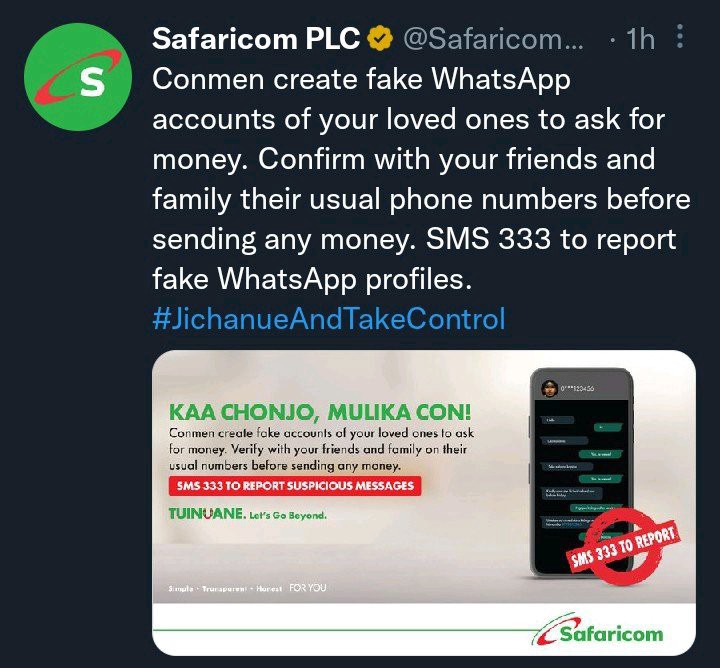Click the 1h tweet timestamp
Screen dimensions: 720x668
tap(640, 39)
